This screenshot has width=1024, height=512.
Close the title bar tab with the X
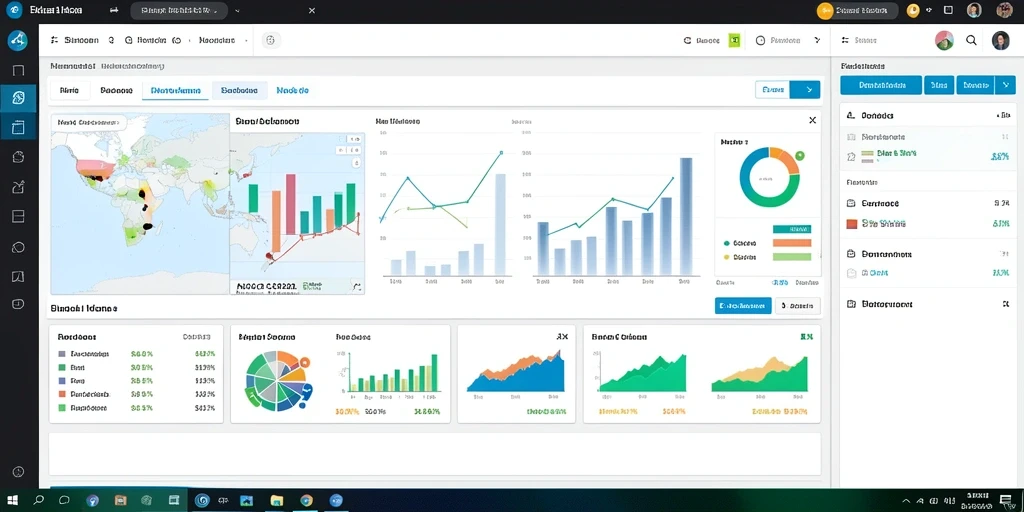tap(312, 10)
